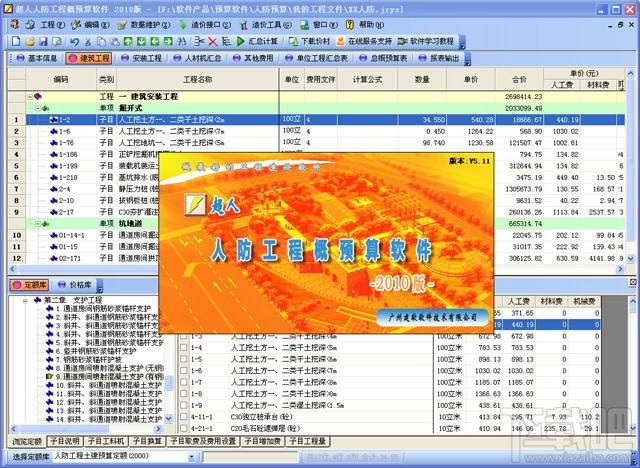Click the binoculars Find icon

coord(182,41)
